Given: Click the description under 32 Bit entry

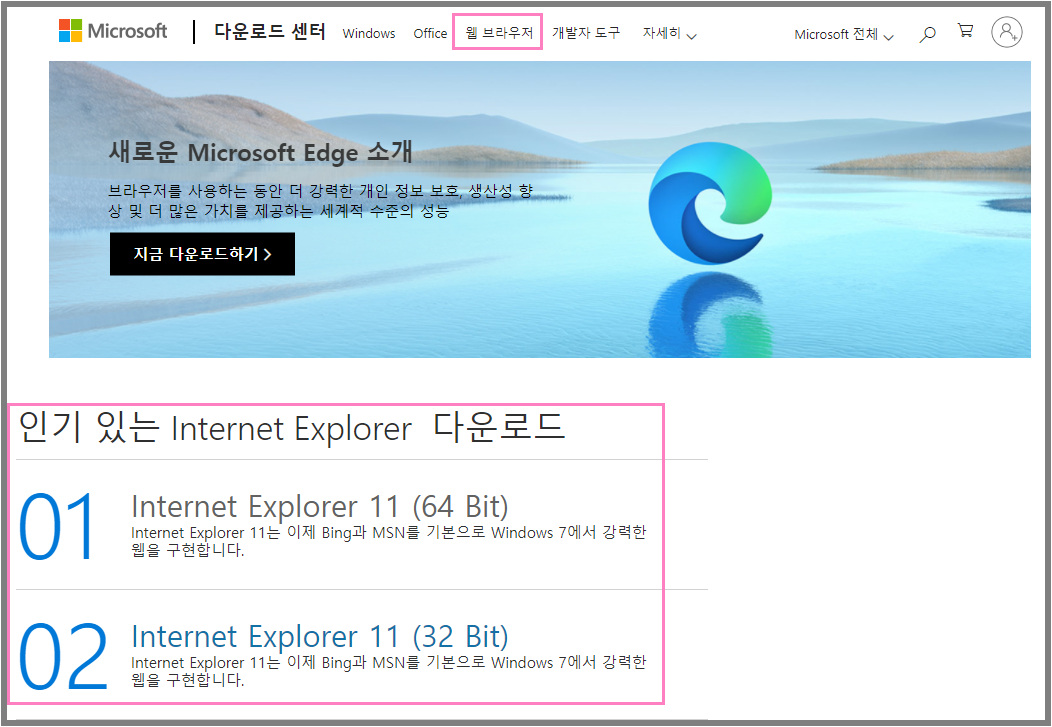Looking at the screenshot, I should click(388, 671).
